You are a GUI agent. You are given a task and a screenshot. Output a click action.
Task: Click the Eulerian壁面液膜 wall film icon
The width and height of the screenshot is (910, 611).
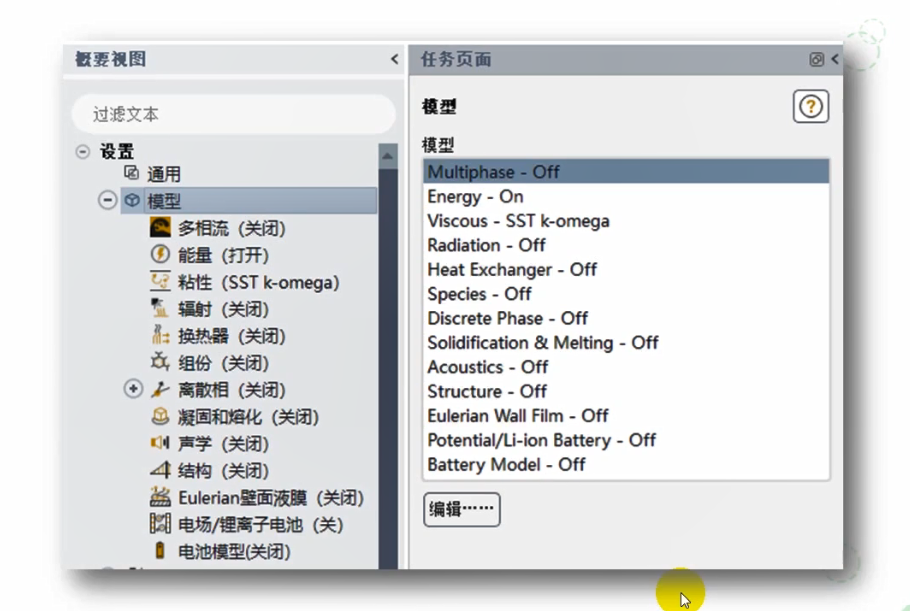point(160,497)
